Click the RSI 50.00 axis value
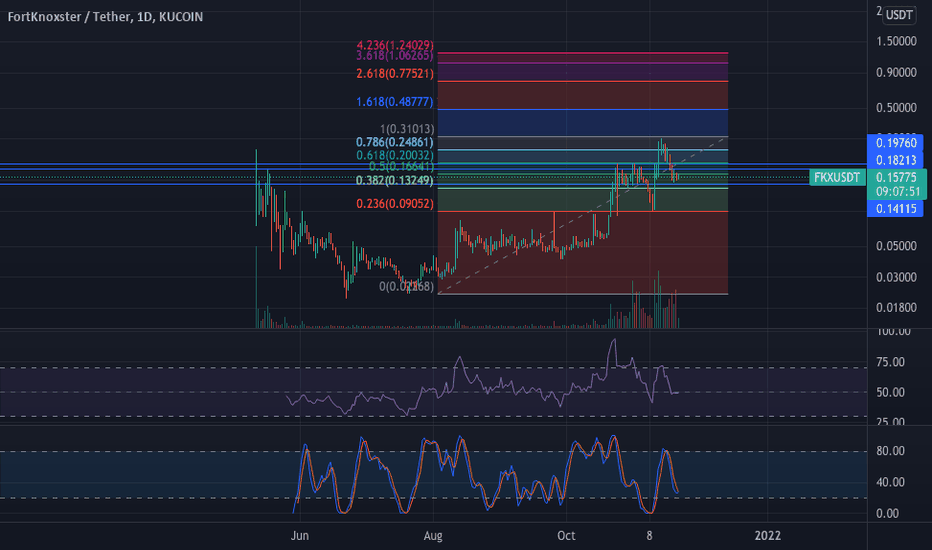 [890, 392]
